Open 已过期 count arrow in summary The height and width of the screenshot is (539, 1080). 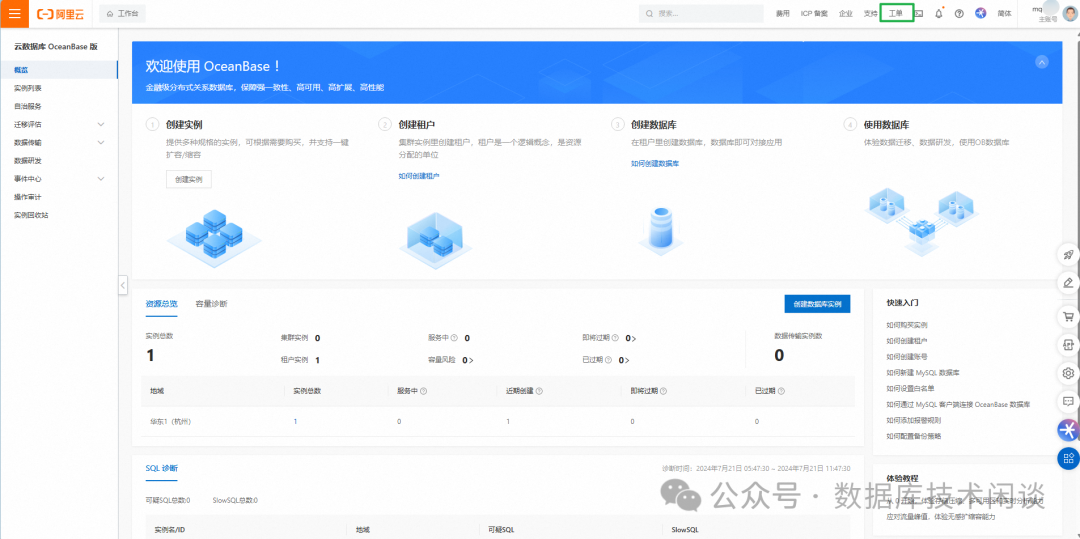pyautogui.click(x=627, y=360)
